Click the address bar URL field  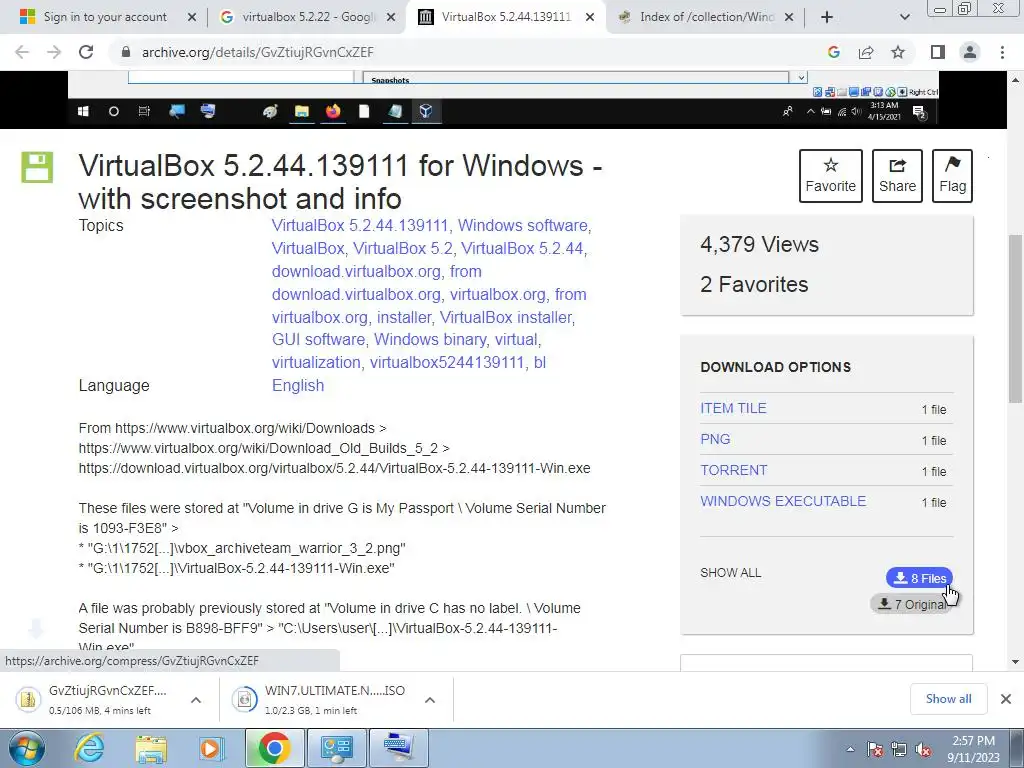tap(457, 52)
